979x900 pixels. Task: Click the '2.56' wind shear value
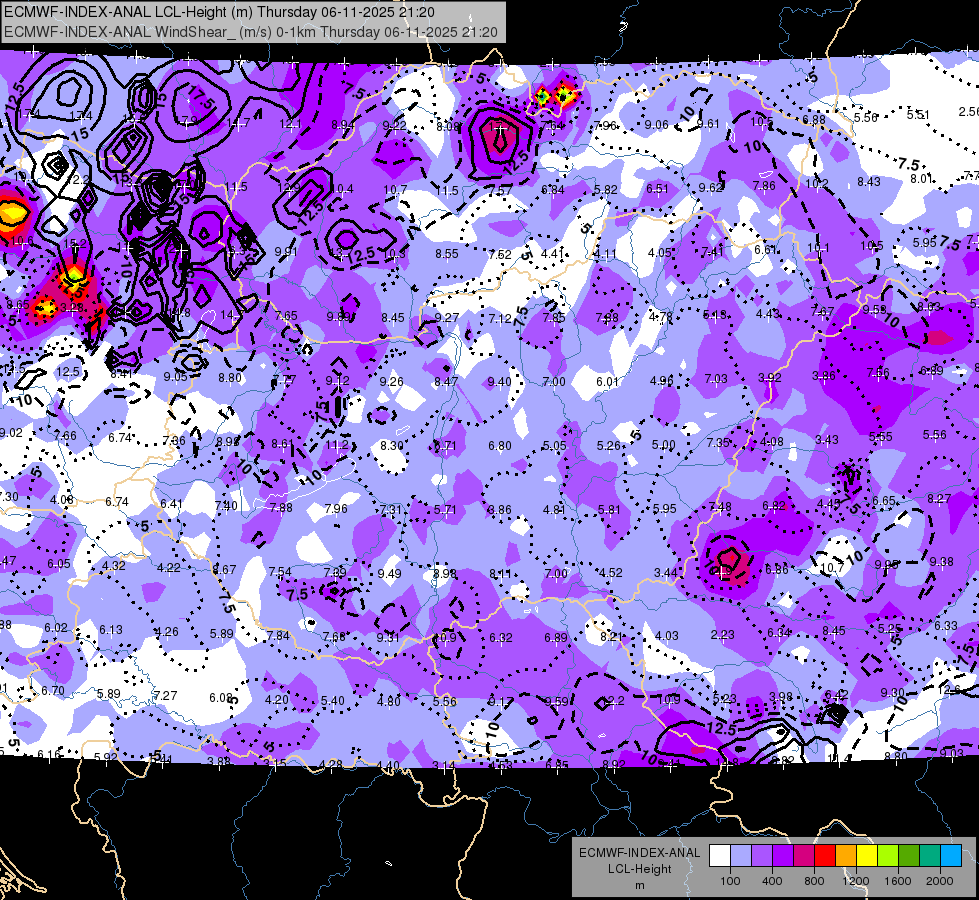pyautogui.click(x=968, y=112)
